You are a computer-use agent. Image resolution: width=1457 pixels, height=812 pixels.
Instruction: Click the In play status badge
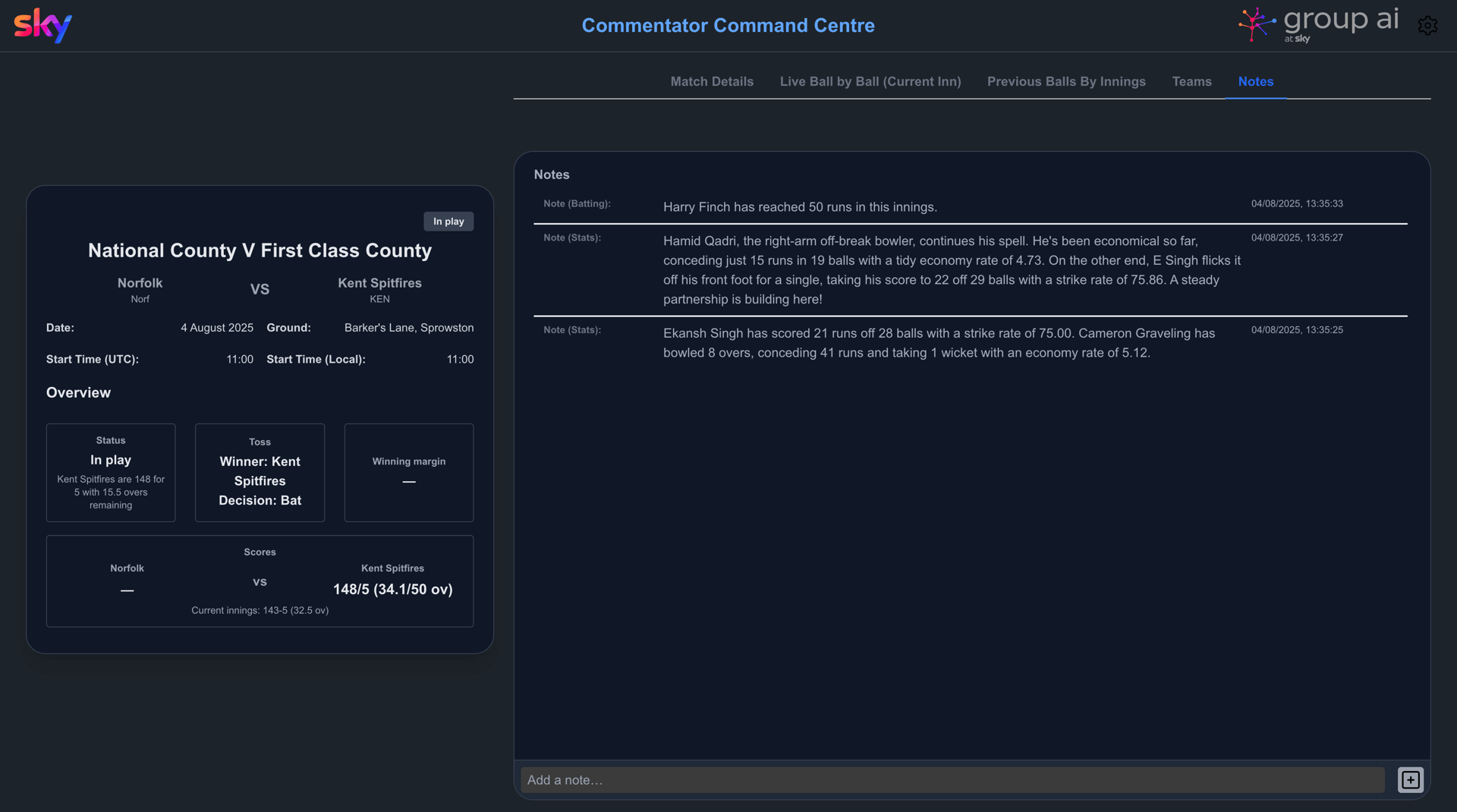(x=448, y=221)
